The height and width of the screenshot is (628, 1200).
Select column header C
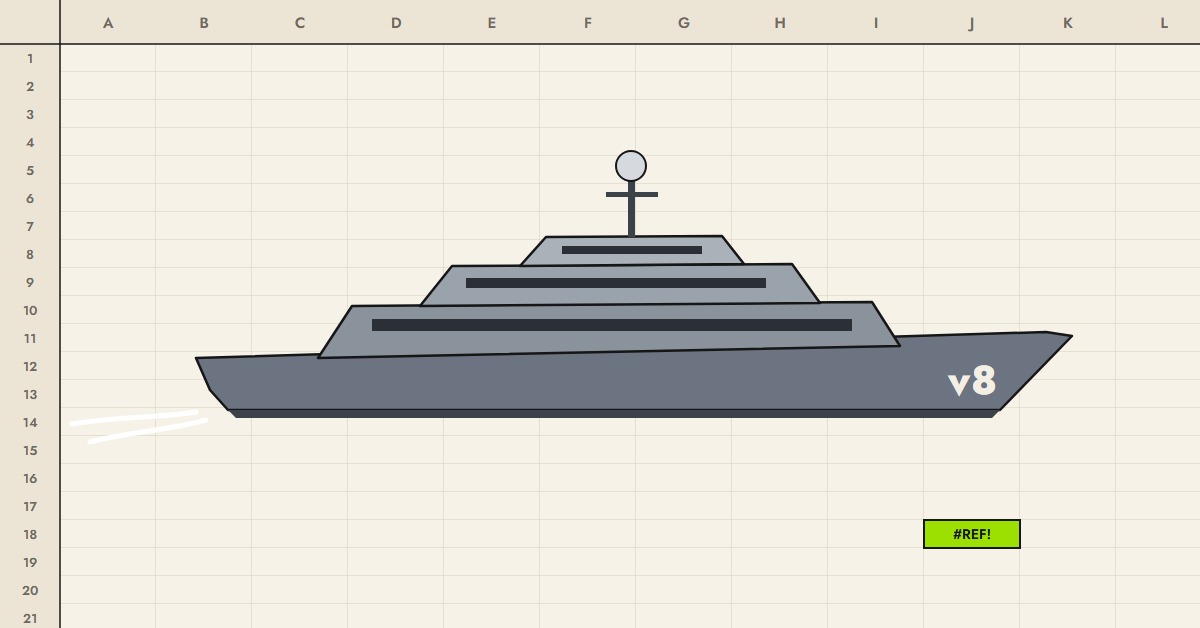300,22
